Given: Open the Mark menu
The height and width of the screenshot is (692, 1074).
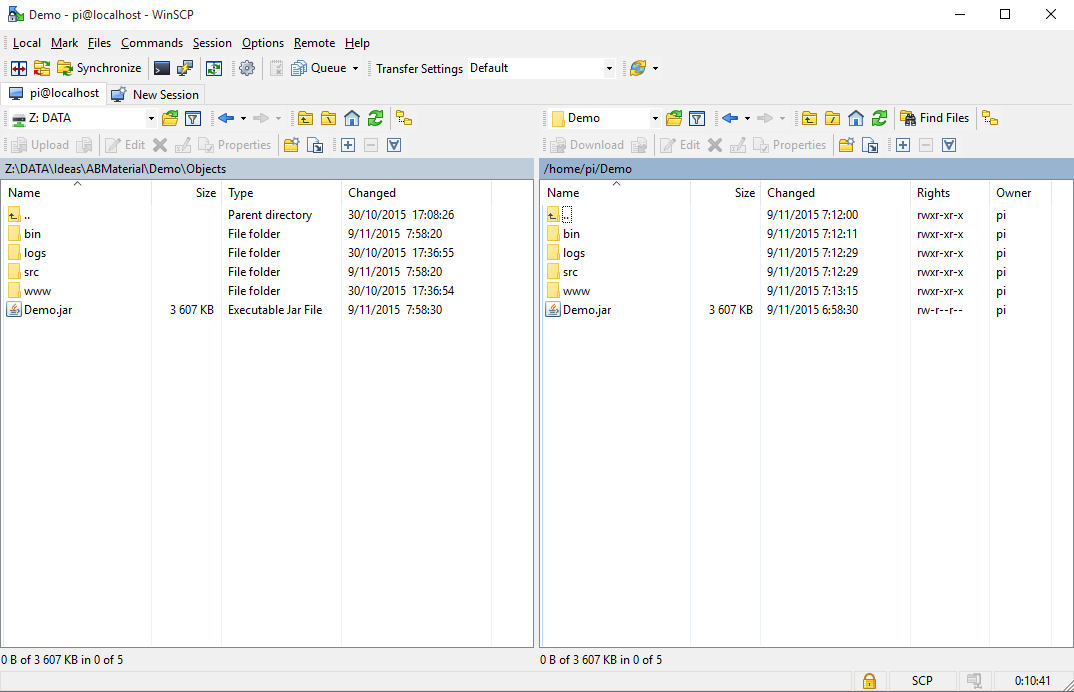Looking at the screenshot, I should coord(64,43).
